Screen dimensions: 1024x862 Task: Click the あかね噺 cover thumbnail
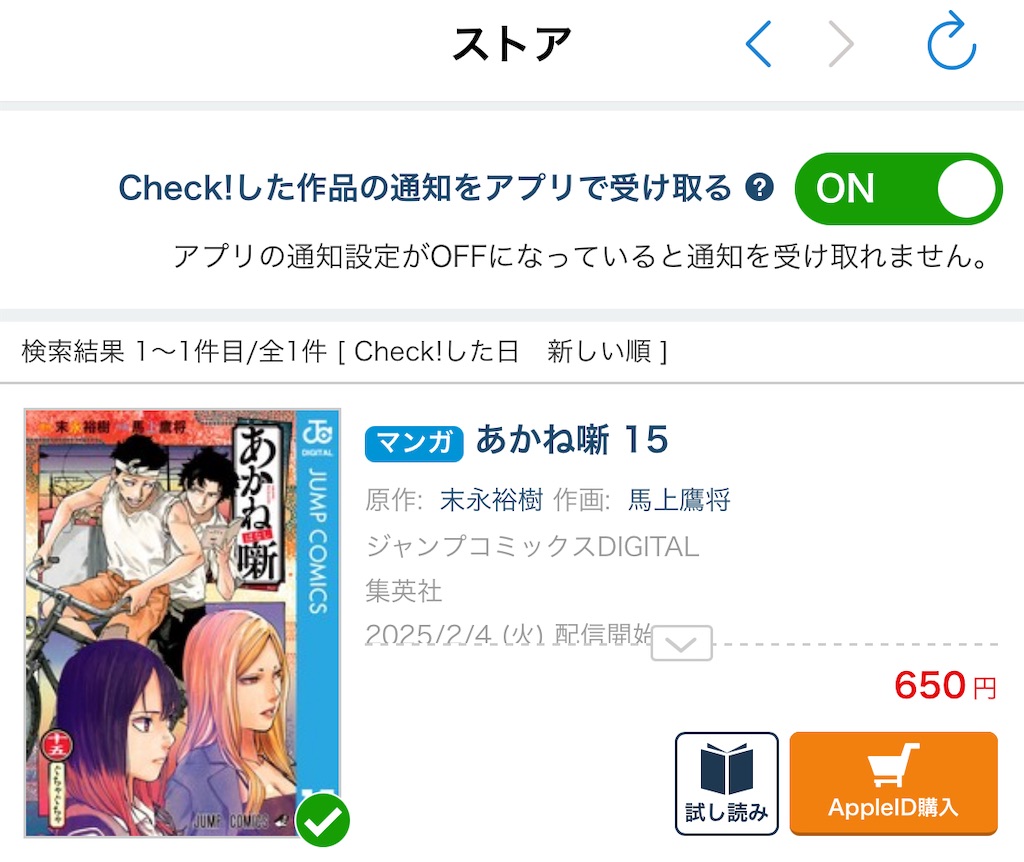click(x=182, y=623)
